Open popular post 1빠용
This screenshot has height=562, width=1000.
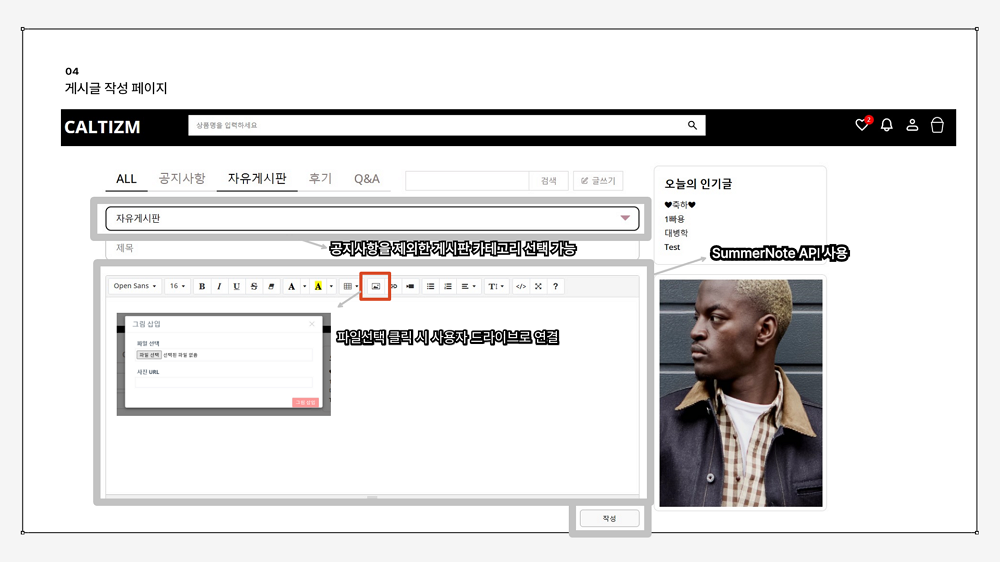click(x=674, y=219)
